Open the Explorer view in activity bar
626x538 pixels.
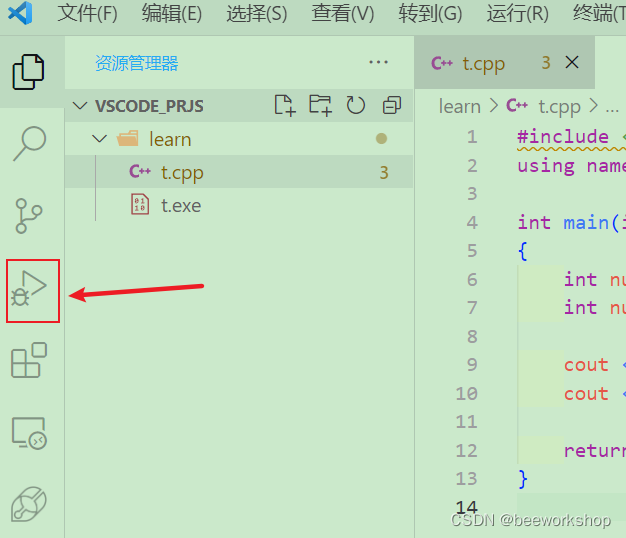click(x=28, y=72)
